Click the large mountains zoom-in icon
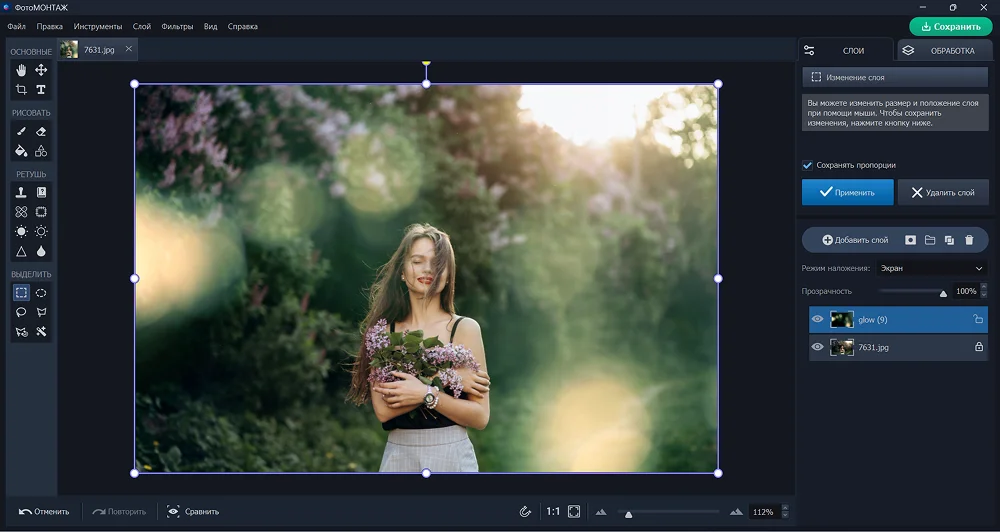 pos(736,512)
